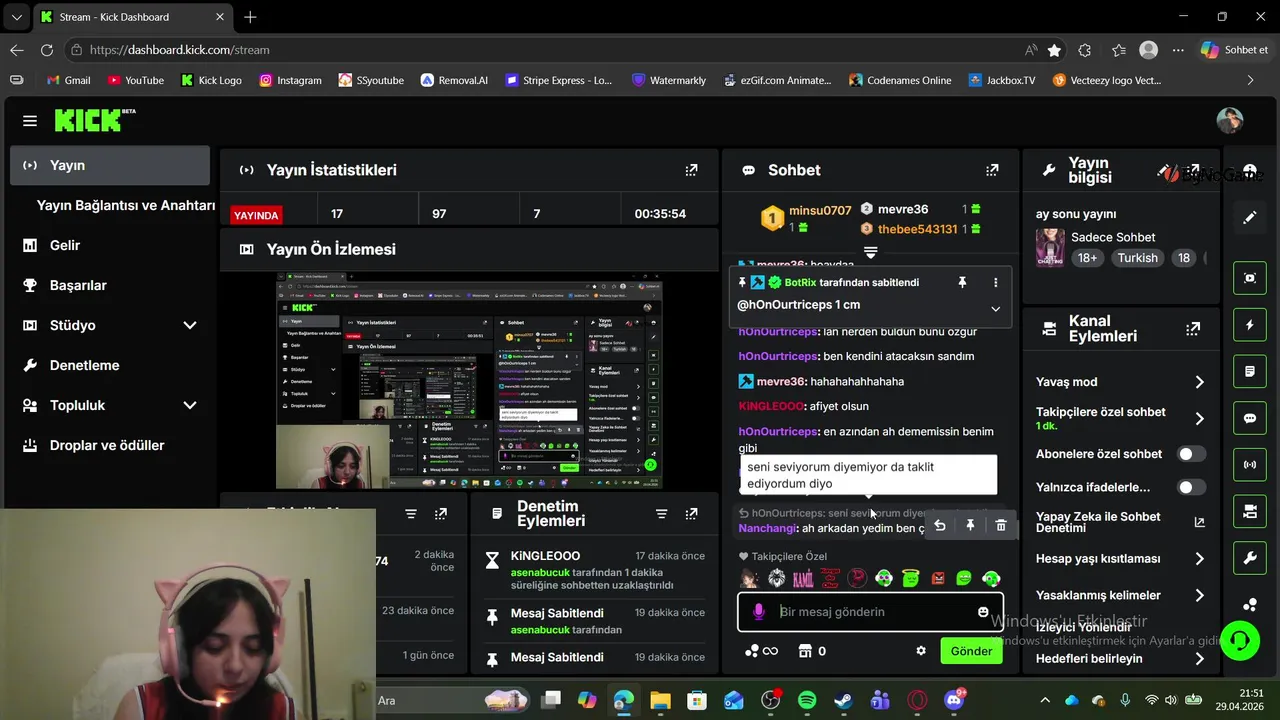
Task: Open the Denetim Eylemleri filter icon
Action: click(661, 513)
